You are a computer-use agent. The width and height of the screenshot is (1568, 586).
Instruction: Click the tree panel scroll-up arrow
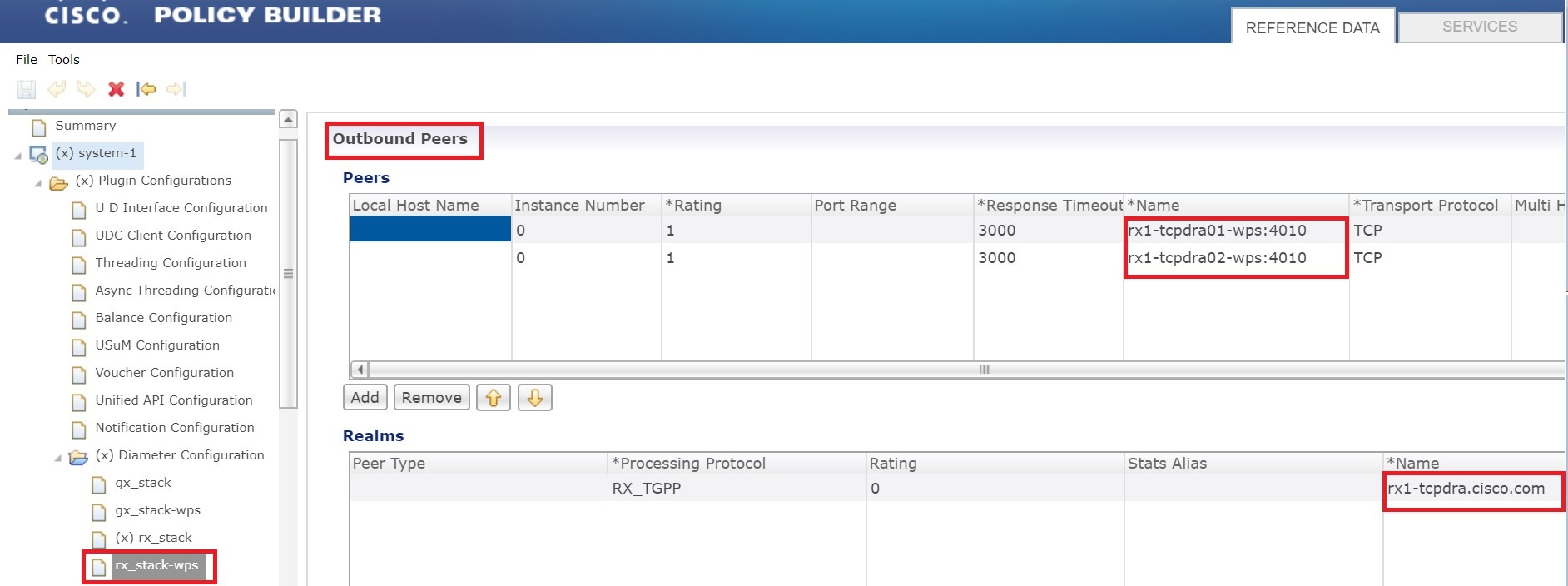288,119
